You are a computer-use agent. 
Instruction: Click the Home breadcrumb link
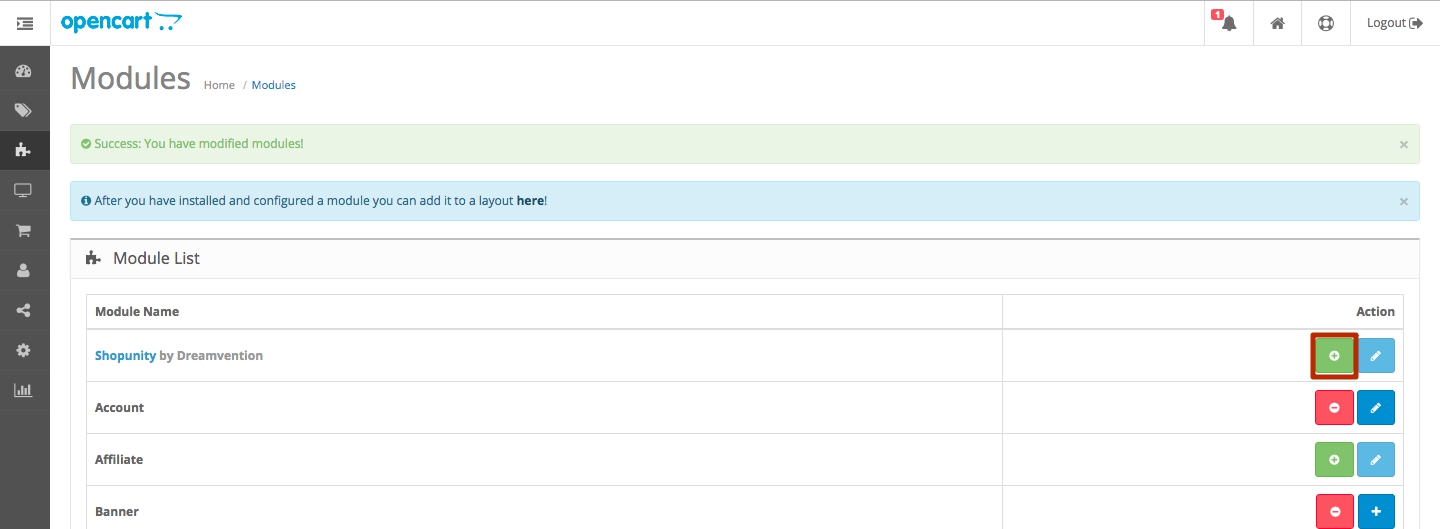click(x=219, y=86)
